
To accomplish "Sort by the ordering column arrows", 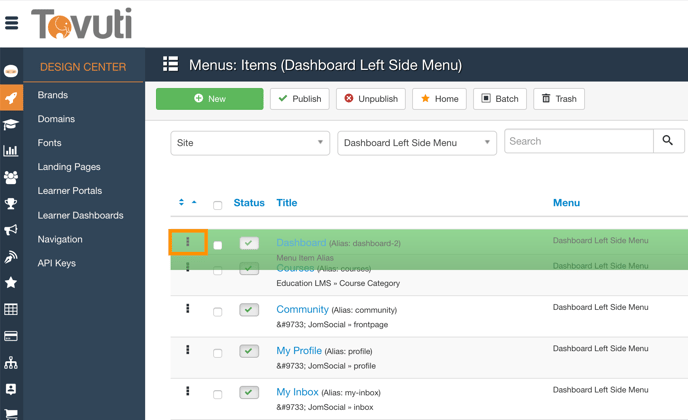I will tap(186, 203).
